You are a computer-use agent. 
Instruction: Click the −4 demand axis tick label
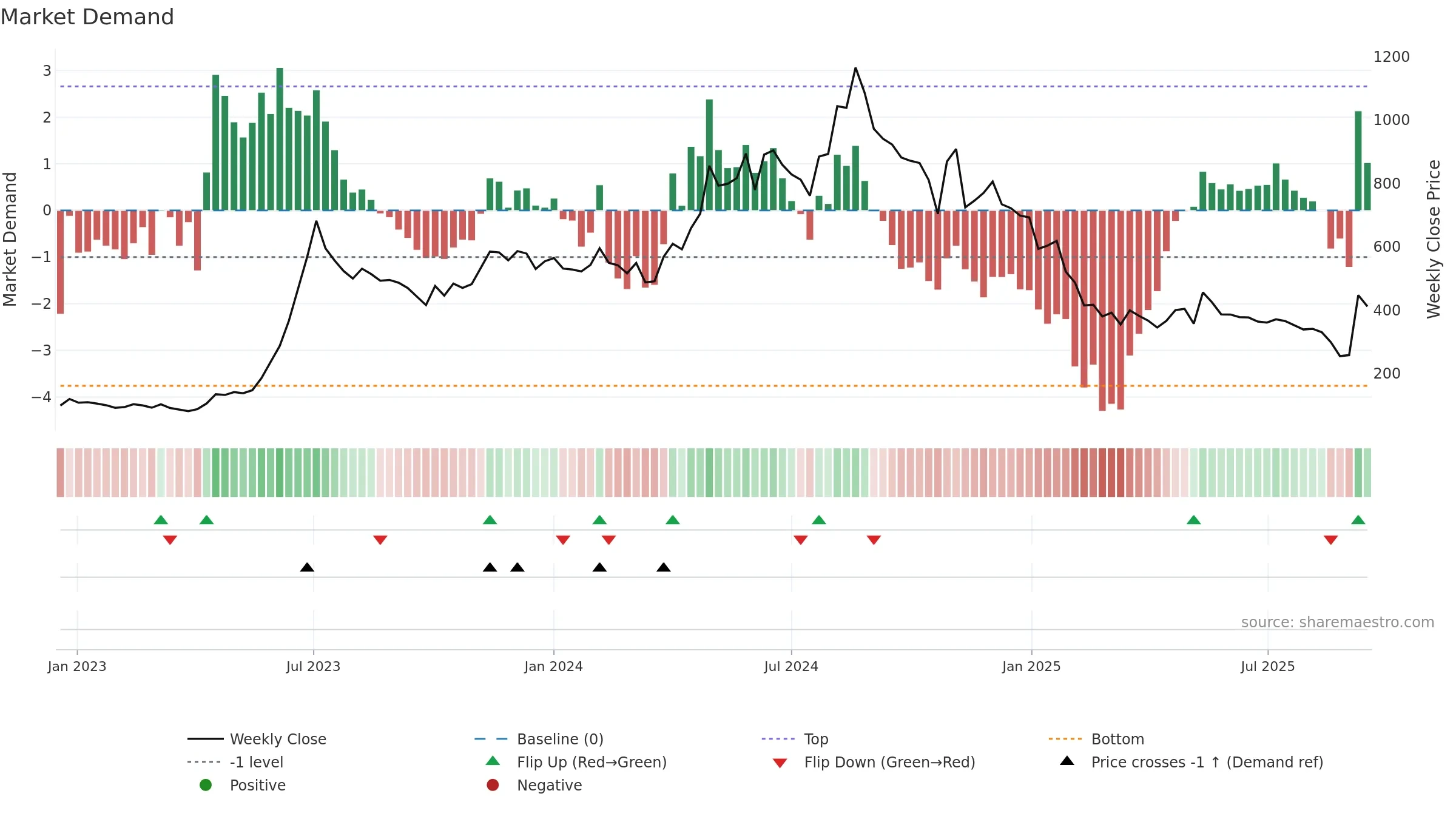[42, 397]
